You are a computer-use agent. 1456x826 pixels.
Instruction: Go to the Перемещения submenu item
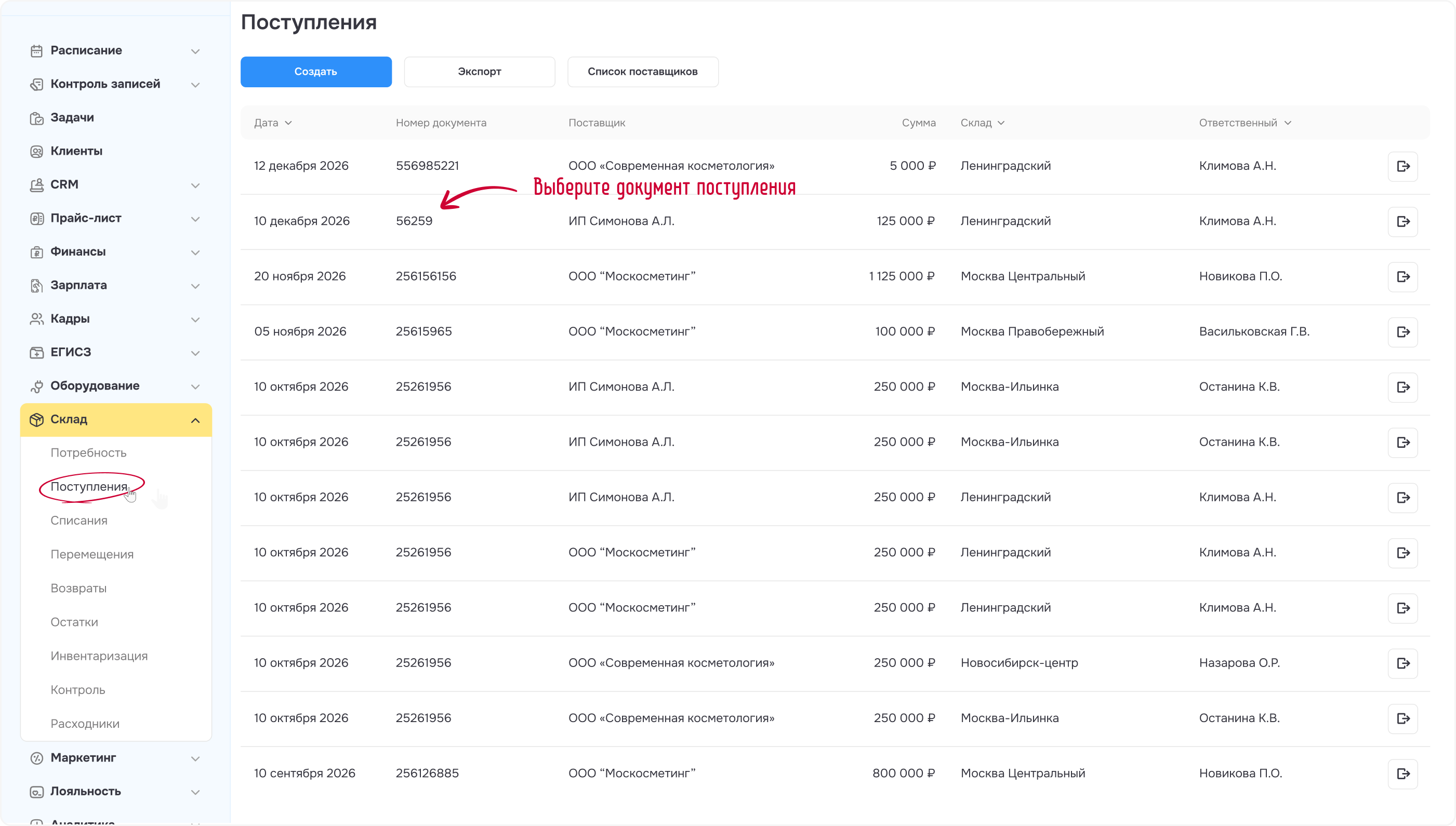[92, 554]
